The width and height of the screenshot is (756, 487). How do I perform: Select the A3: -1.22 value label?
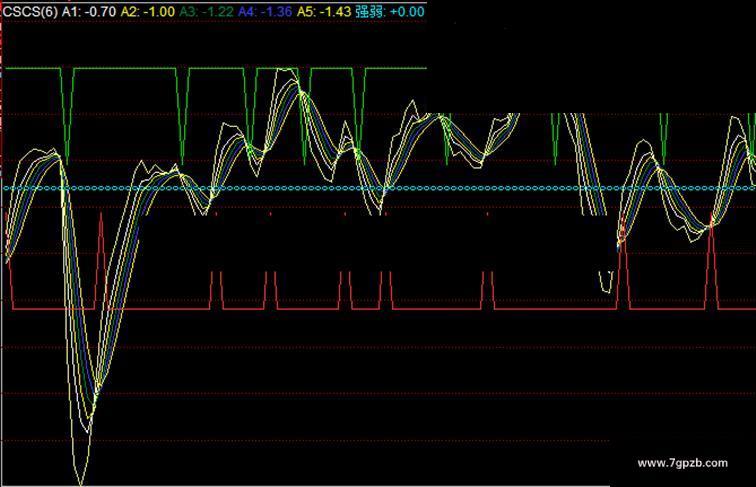click(x=206, y=12)
